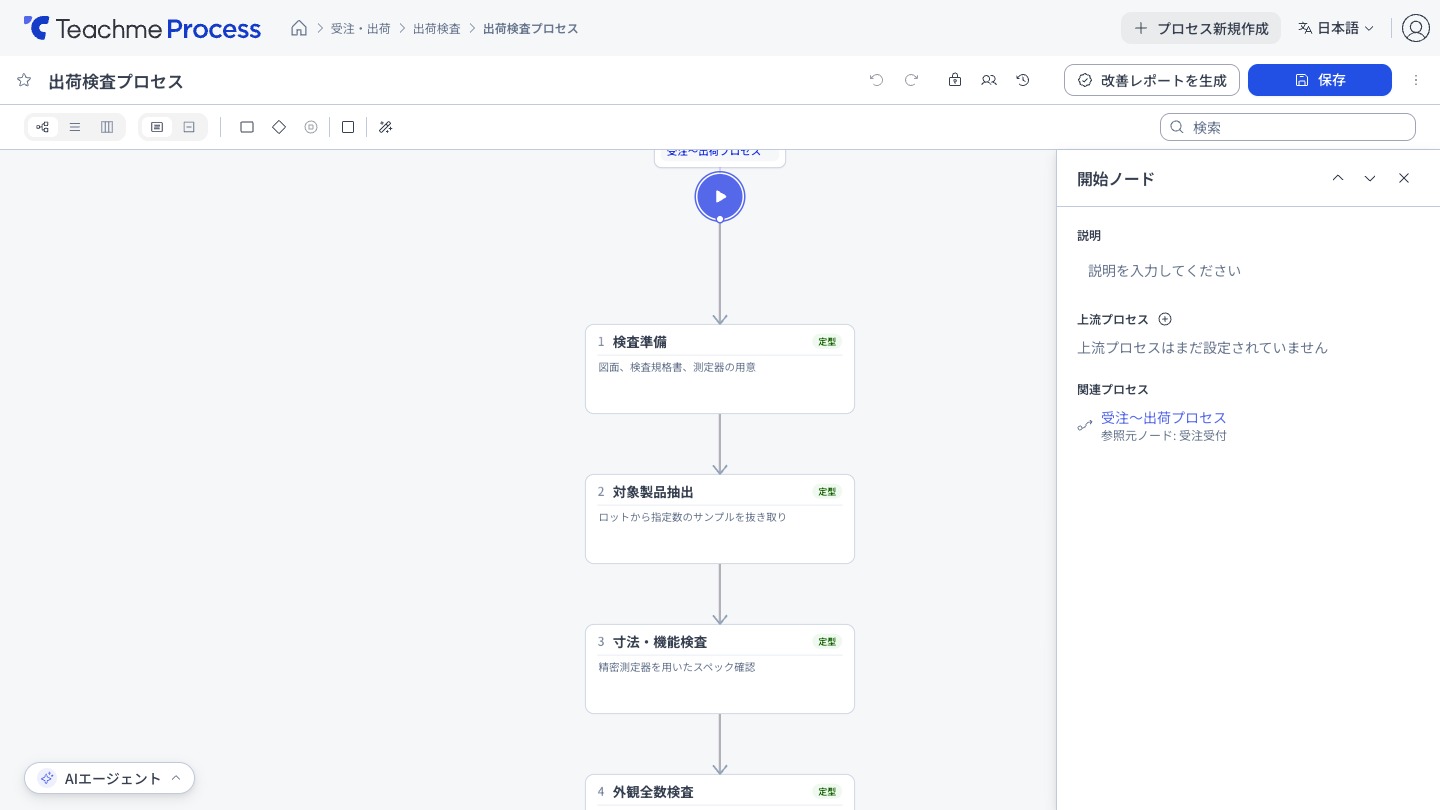This screenshot has width=1440, height=810.
Task: Favorite 出荷検査プロセス with the star icon
Action: [x=24, y=80]
